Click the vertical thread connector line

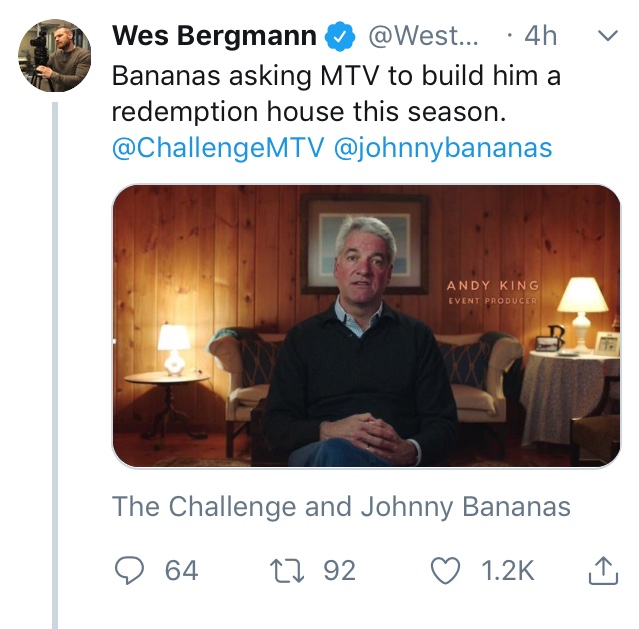click(x=55, y=365)
